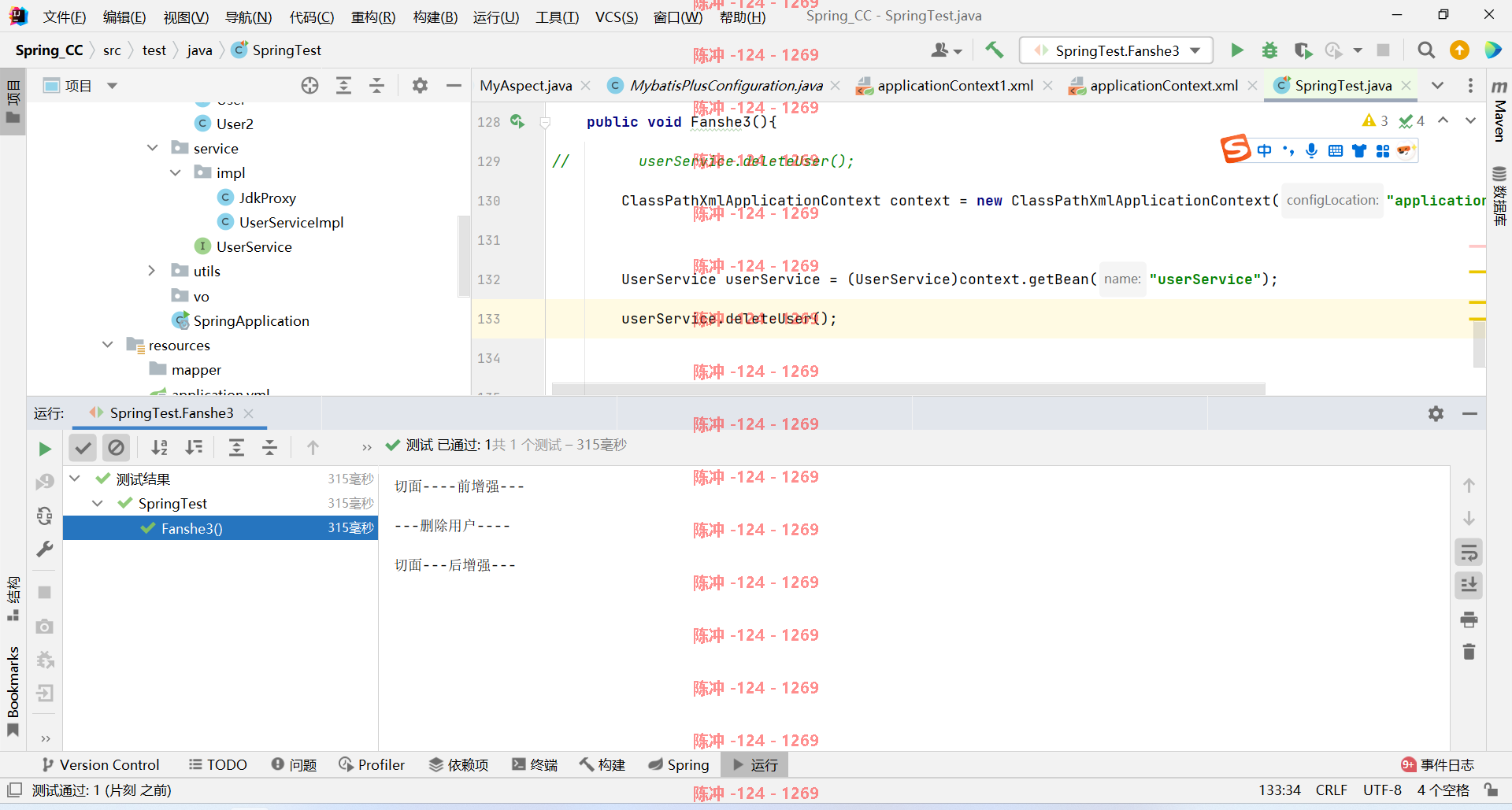Switch to applicationContext1.xml tab
This screenshot has width=1512, height=810.
tap(955, 86)
